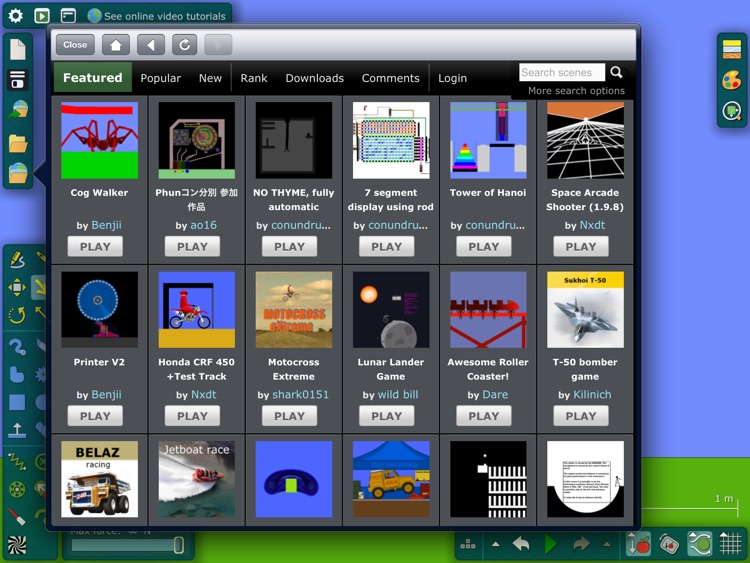Create a new scene with the blank page icon
The height and width of the screenshot is (563, 750).
pyautogui.click(x=18, y=49)
